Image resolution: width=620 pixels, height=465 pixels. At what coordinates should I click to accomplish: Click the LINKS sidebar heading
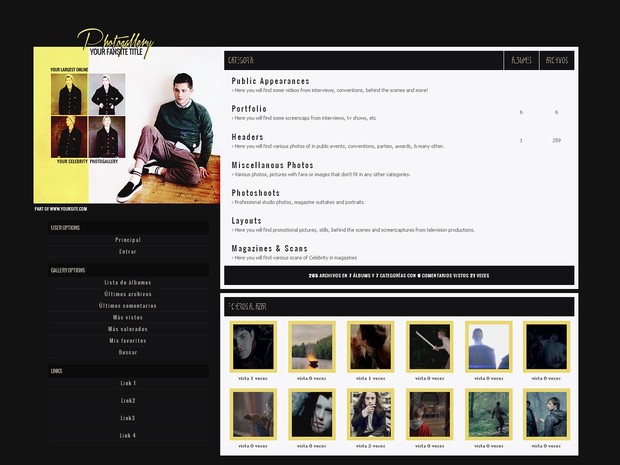(x=57, y=371)
